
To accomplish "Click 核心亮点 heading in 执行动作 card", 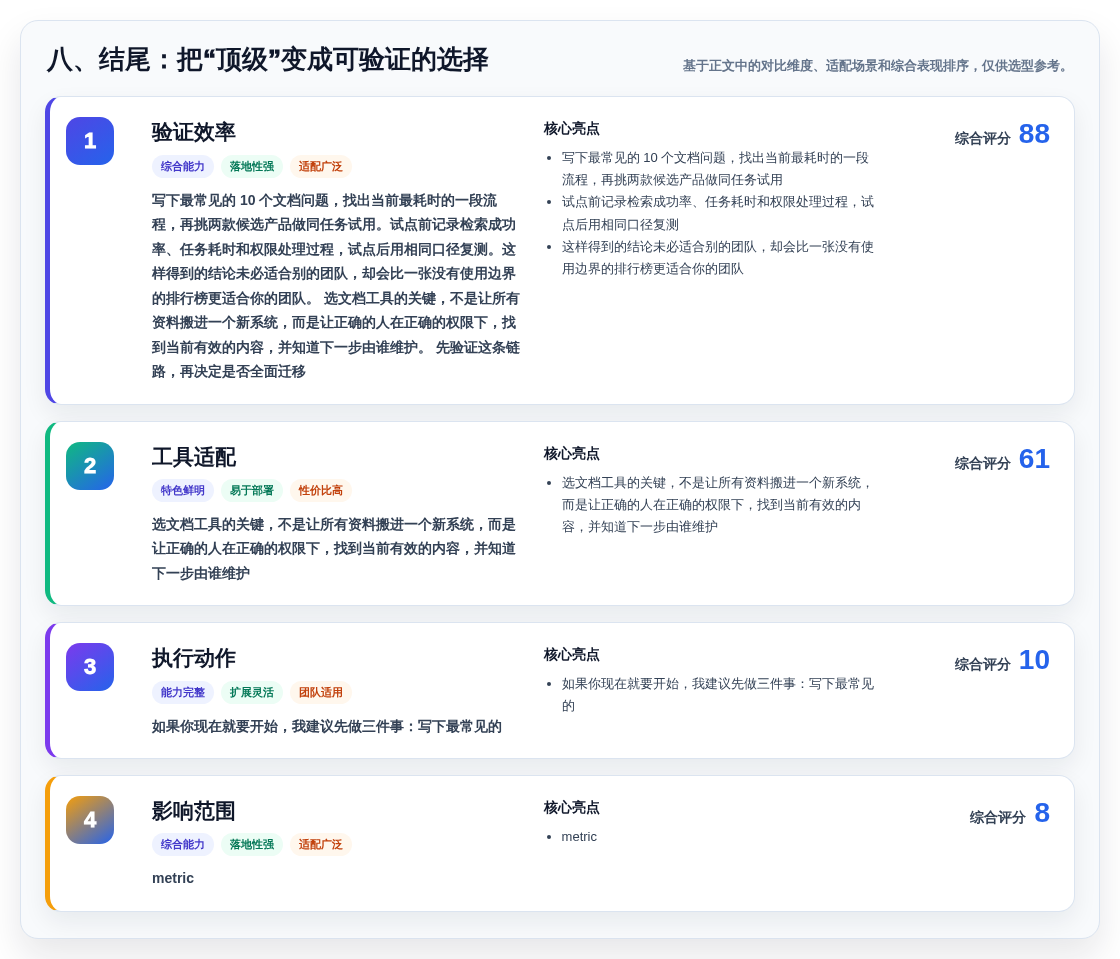I will coord(571,655).
